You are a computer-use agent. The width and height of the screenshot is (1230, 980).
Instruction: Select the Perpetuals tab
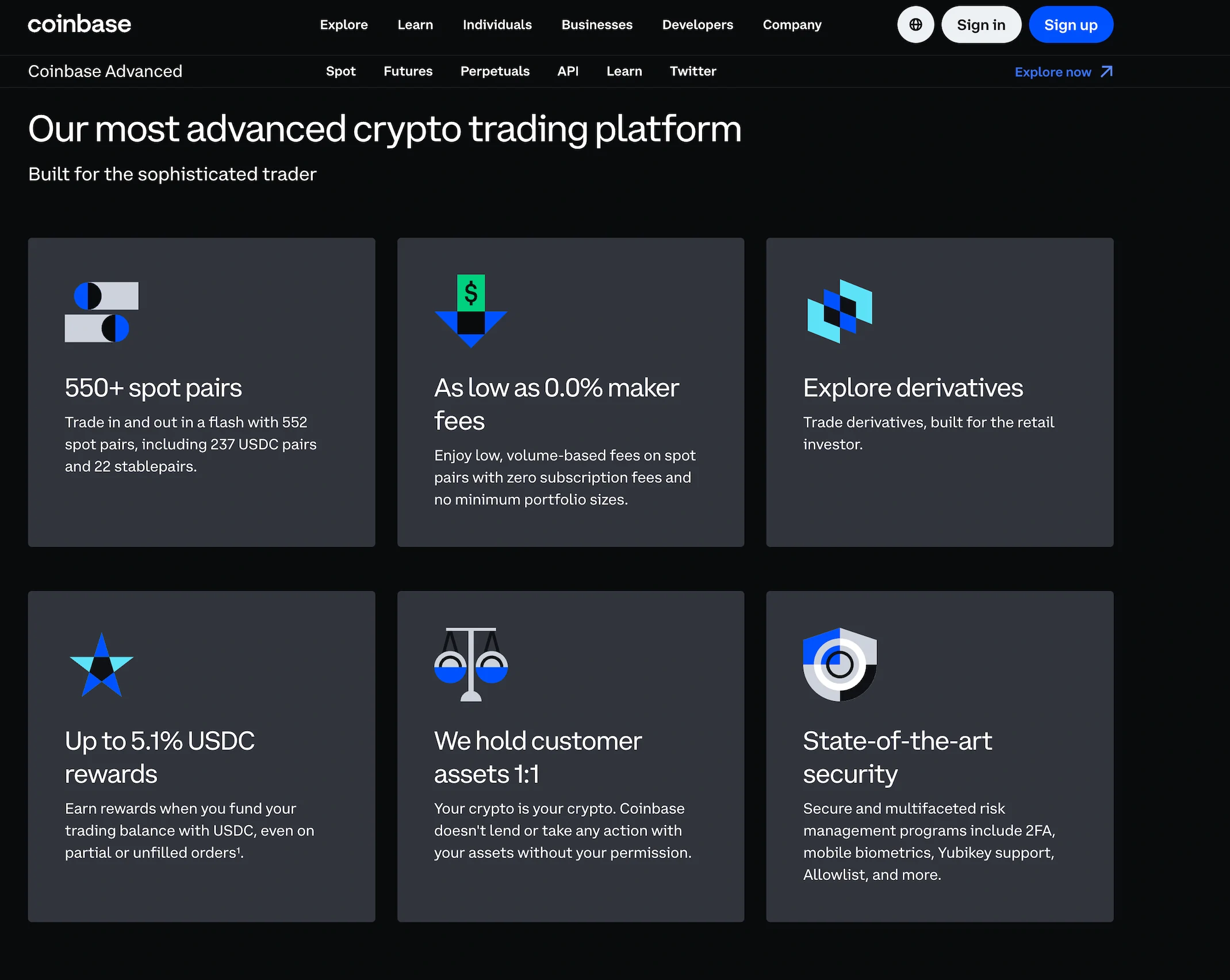point(495,71)
